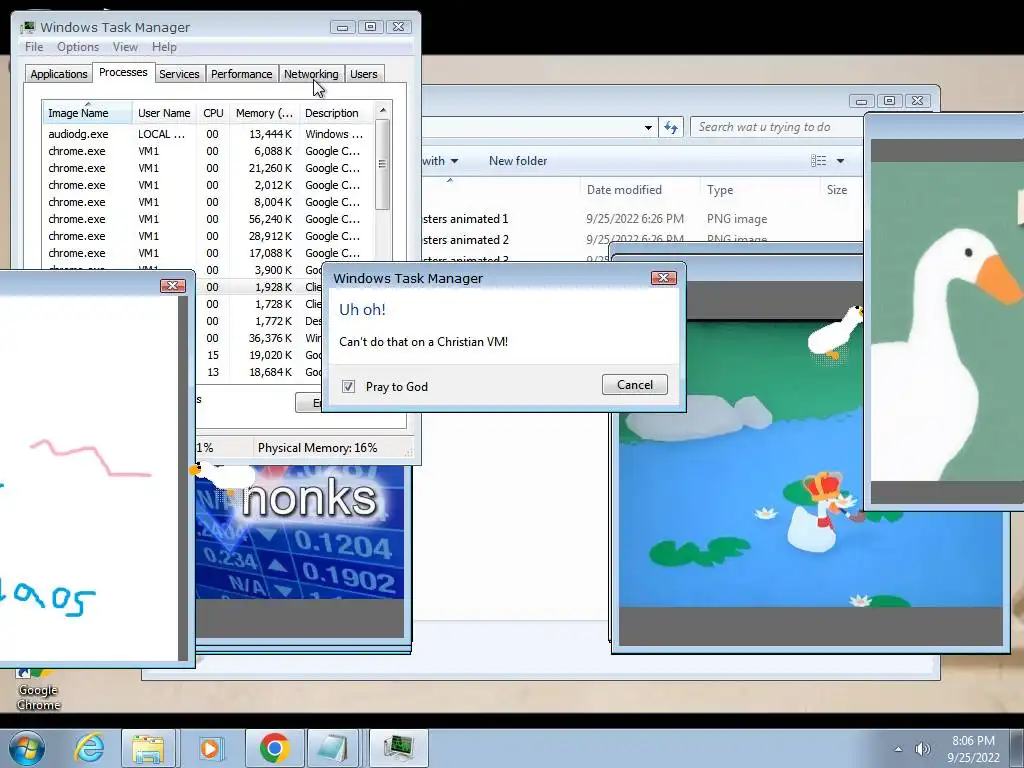Check the Pray to God checkbox
This screenshot has width=1024, height=768.
click(349, 387)
